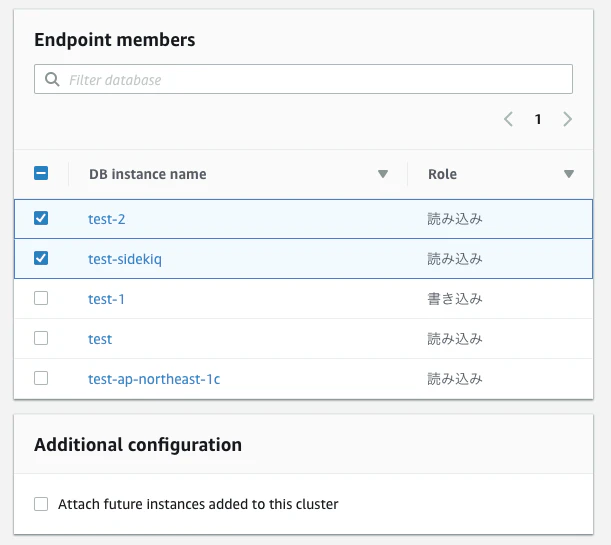Select the 読み込み role for test-2

click(x=455, y=219)
